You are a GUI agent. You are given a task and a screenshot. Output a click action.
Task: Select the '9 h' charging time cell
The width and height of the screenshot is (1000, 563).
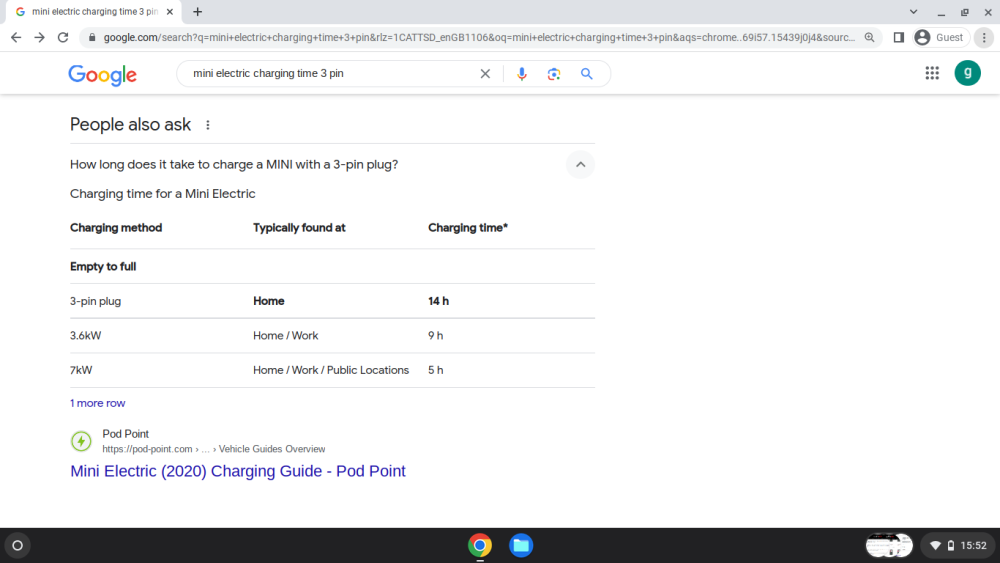pyautogui.click(x=436, y=335)
